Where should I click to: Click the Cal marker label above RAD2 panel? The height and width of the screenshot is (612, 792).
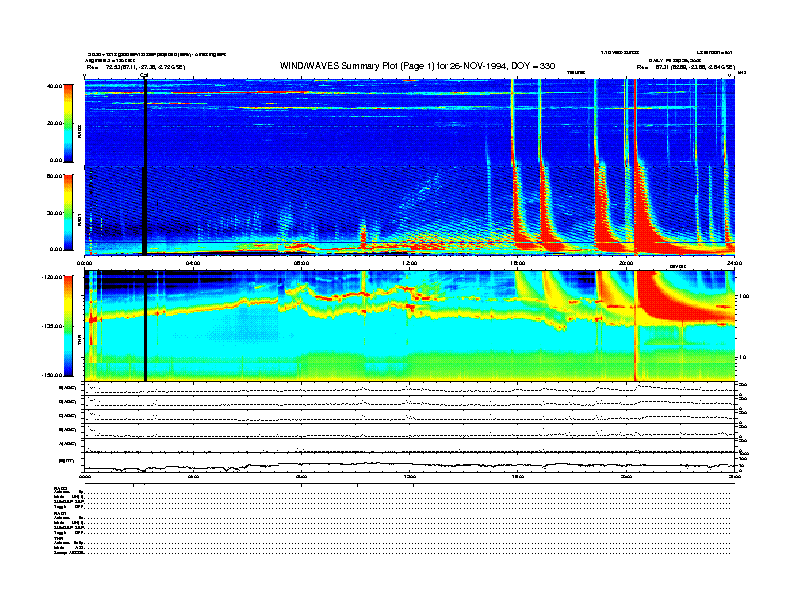click(143, 75)
